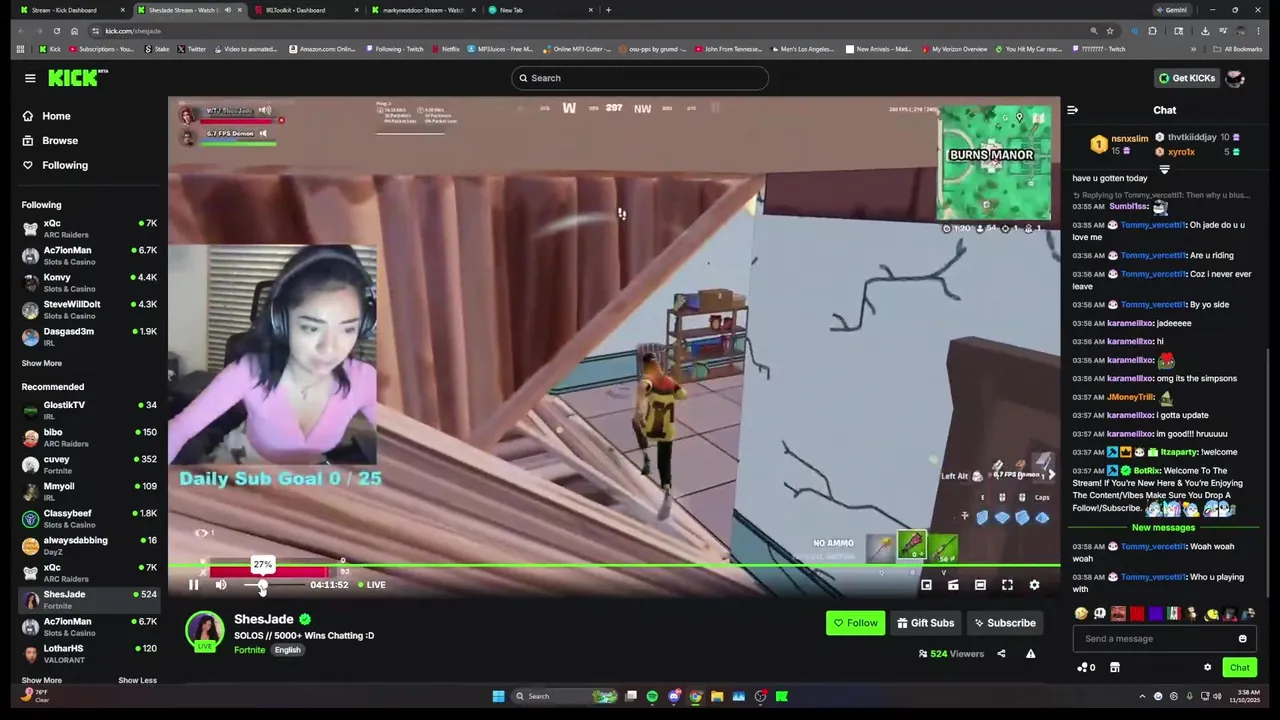Open GlostikTV recommended channel
This screenshot has height=720, width=1280.
89,411
